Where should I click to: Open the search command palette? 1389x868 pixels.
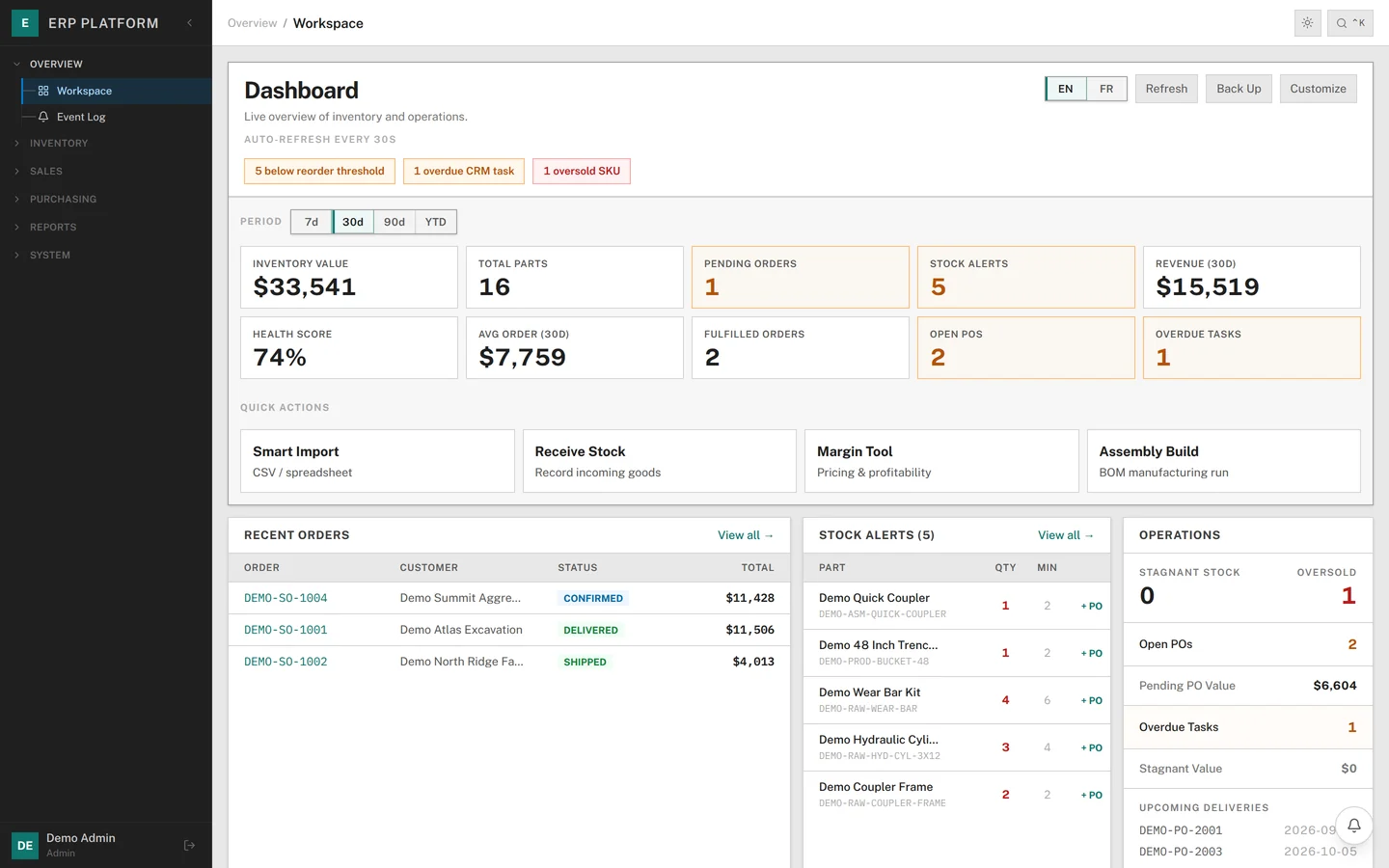(1350, 23)
